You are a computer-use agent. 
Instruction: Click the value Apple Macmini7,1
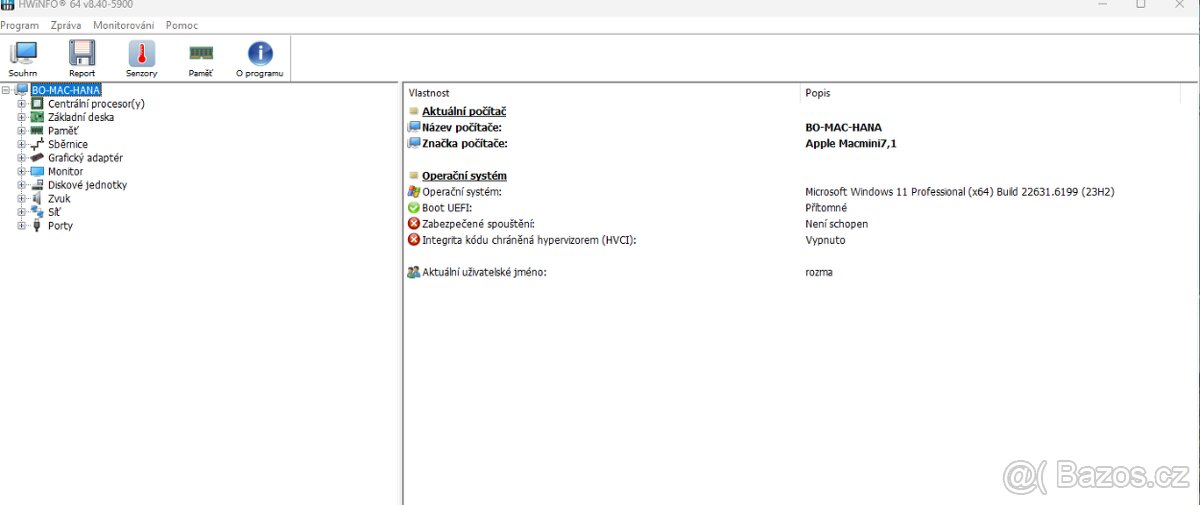851,143
